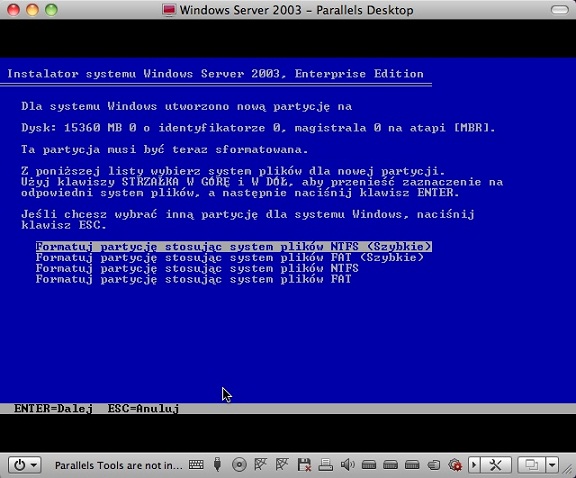This screenshot has width=576, height=478.
Task: Open the view mode dropdown arrow
Action: 552,465
